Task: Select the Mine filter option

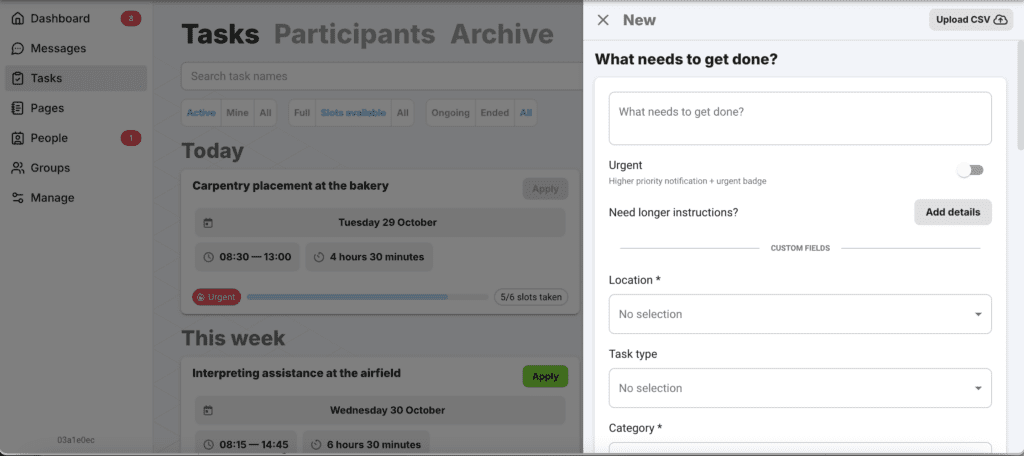Action: point(237,113)
